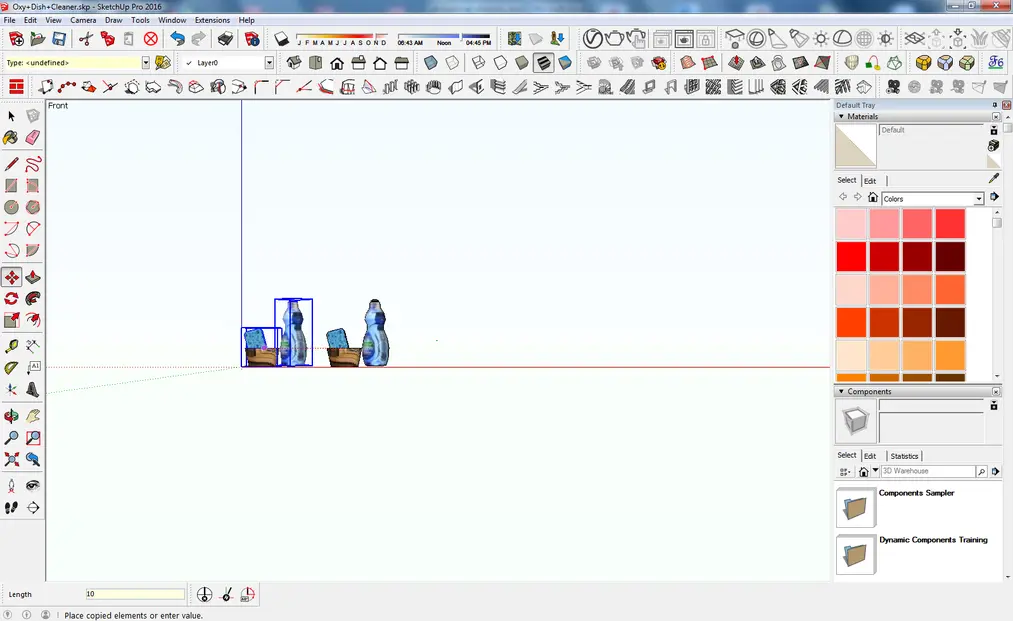Enable X-ray face style
The image size is (1013, 621).
[x=430, y=61]
